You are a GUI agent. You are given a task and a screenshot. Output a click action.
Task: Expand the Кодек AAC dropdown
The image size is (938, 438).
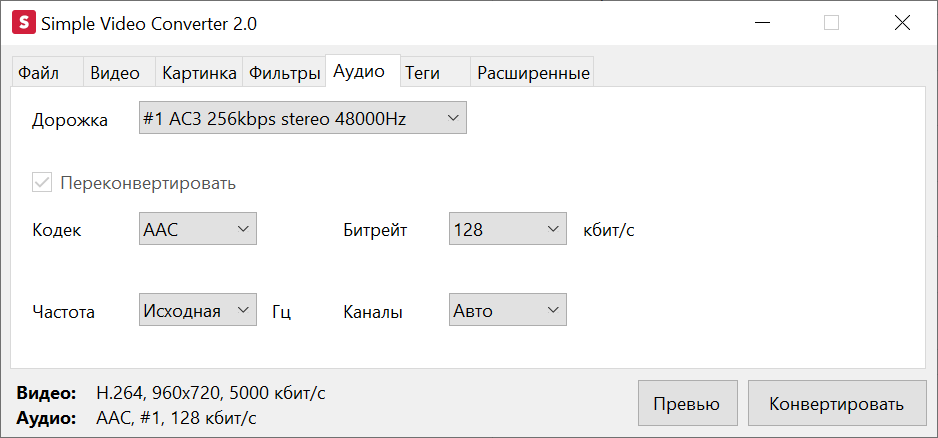[198, 229]
